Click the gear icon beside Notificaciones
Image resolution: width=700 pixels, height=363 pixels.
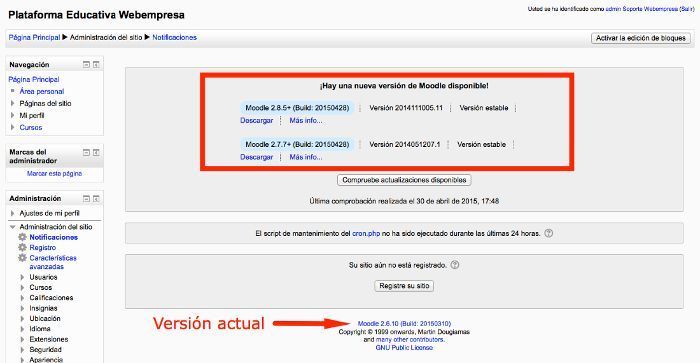point(22,237)
